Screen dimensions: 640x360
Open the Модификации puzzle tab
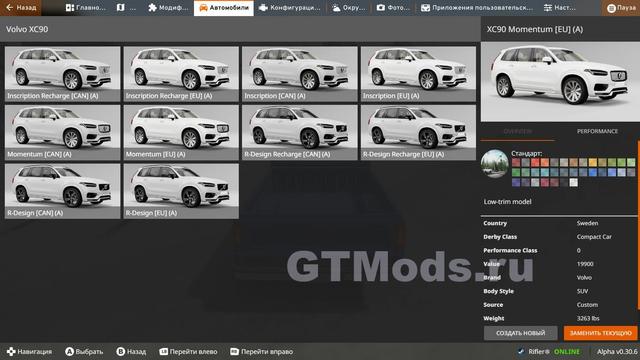[x=168, y=8]
